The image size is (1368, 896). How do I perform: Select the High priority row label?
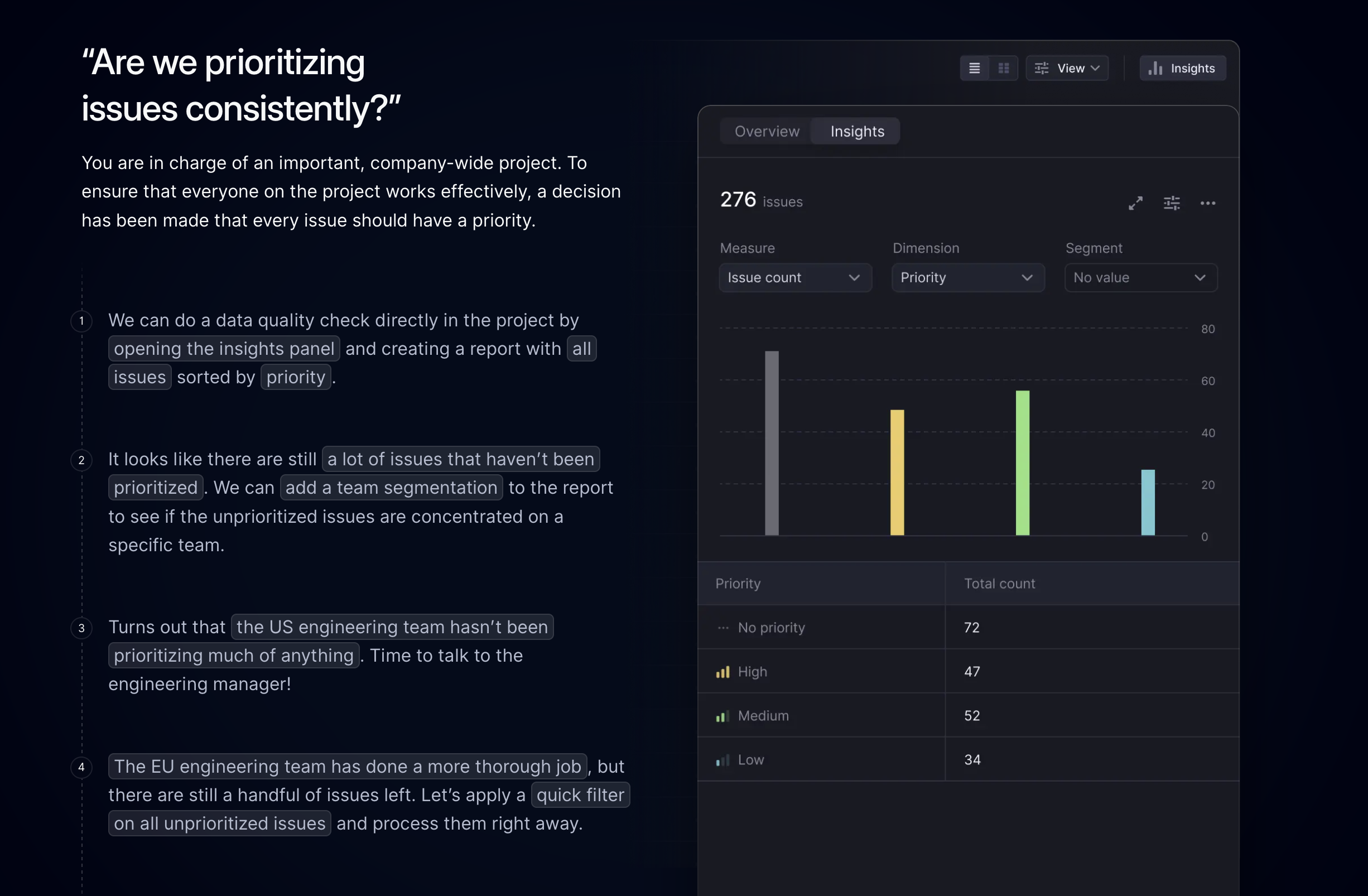tap(753, 672)
